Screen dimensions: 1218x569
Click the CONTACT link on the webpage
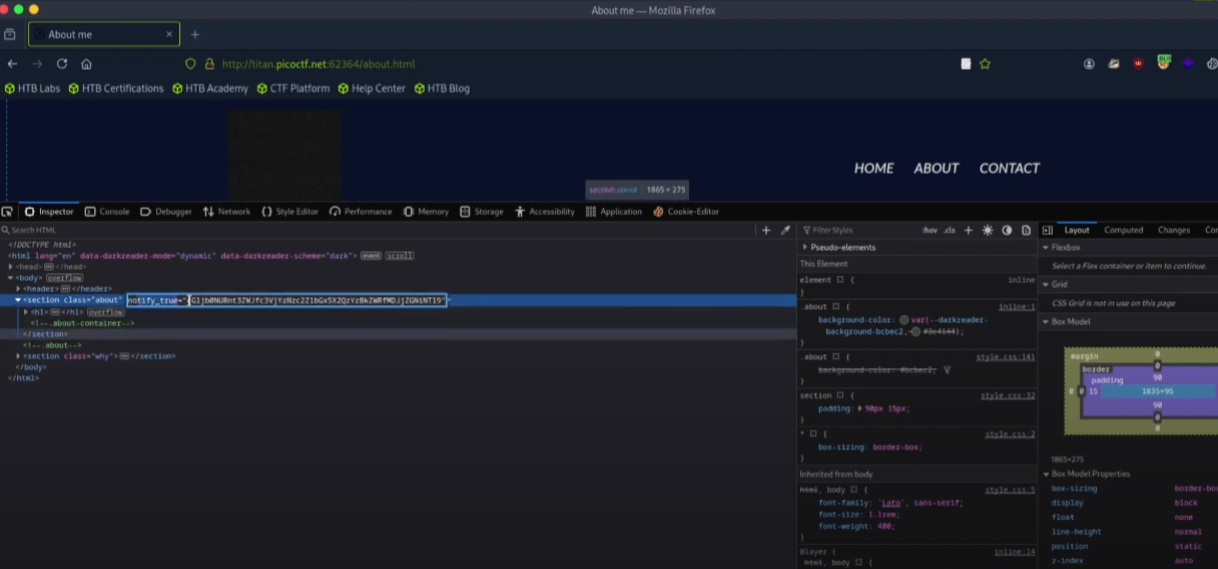tap(1009, 168)
